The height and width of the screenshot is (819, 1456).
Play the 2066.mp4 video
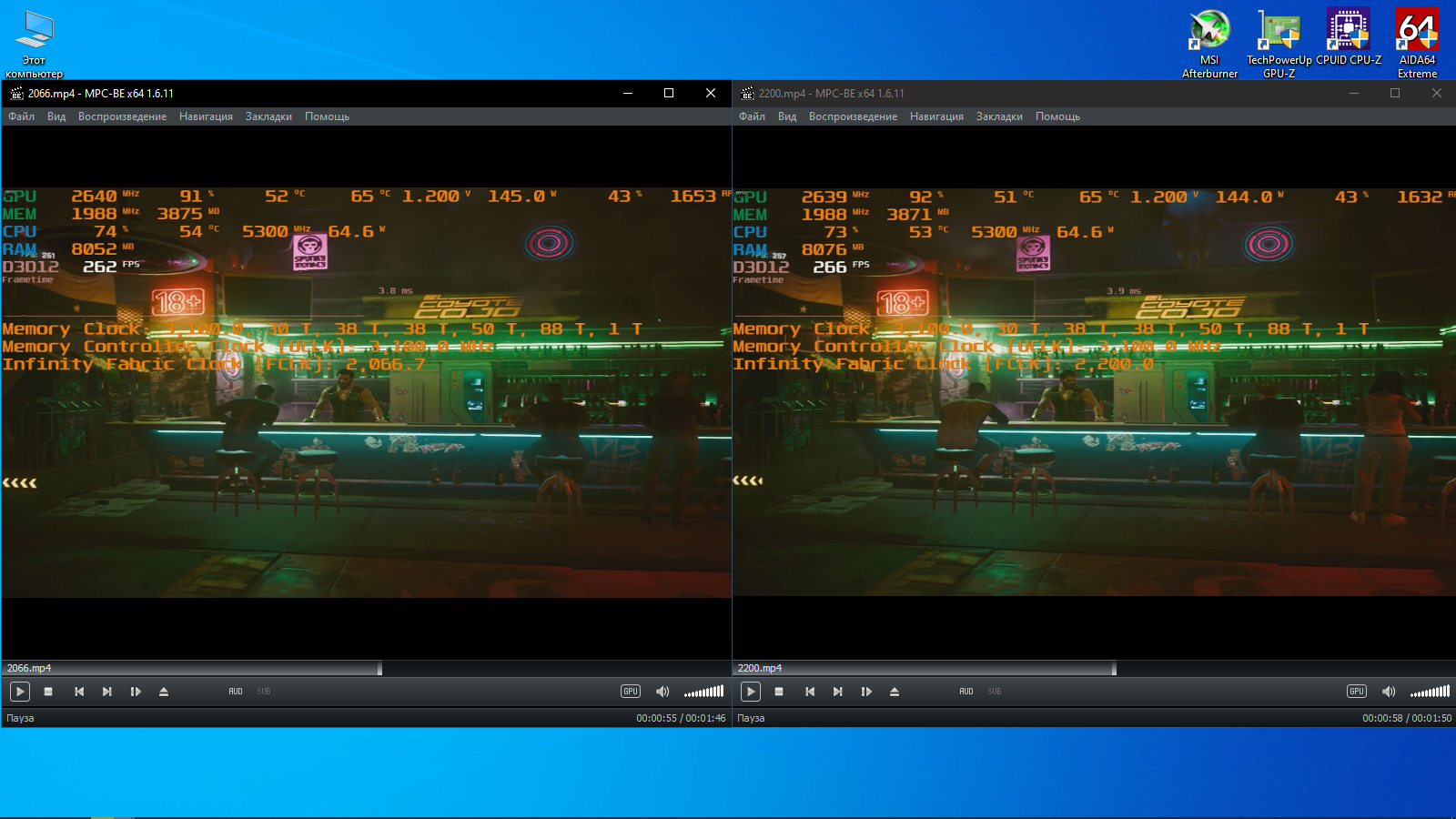click(x=19, y=692)
